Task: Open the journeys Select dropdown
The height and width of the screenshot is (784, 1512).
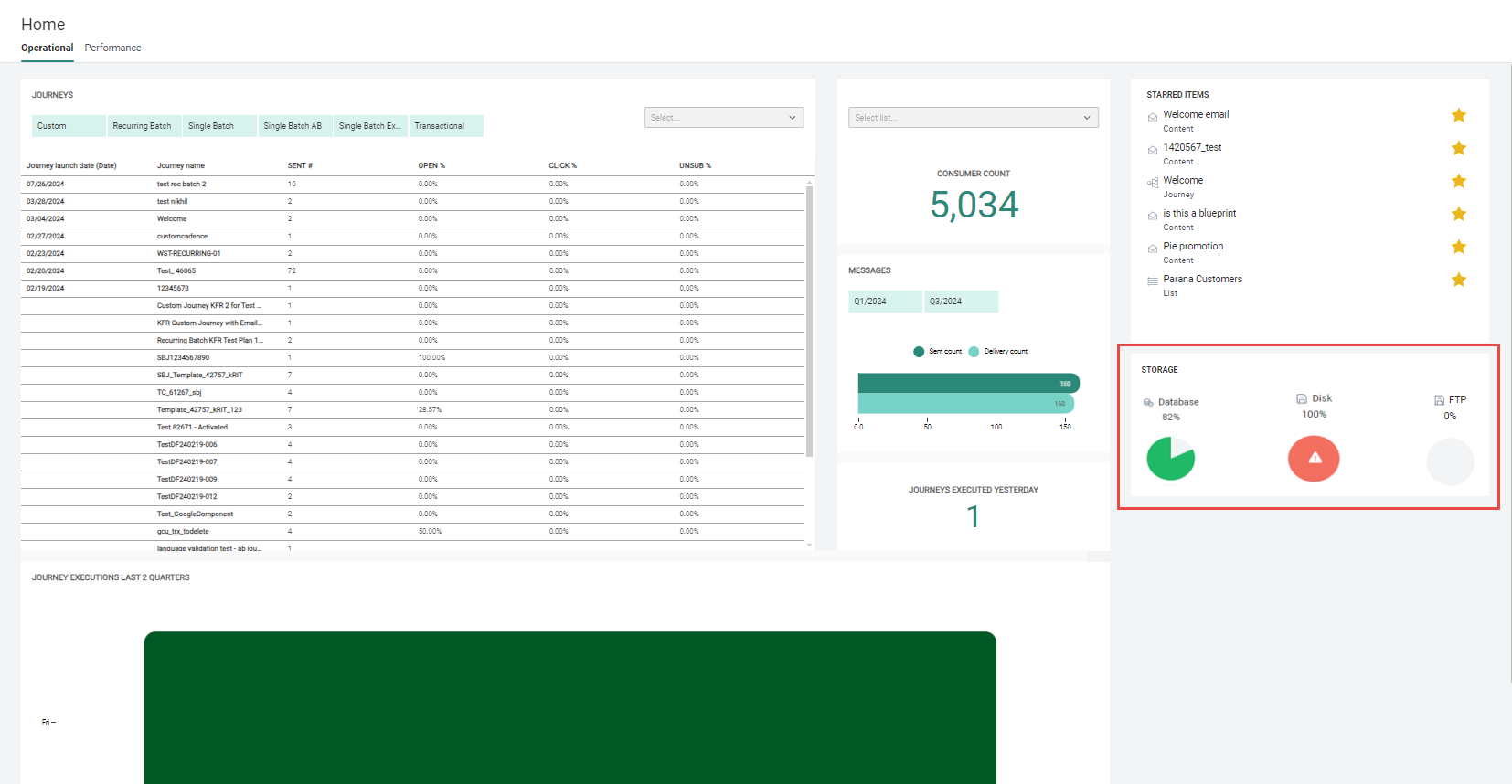Action: click(723, 118)
